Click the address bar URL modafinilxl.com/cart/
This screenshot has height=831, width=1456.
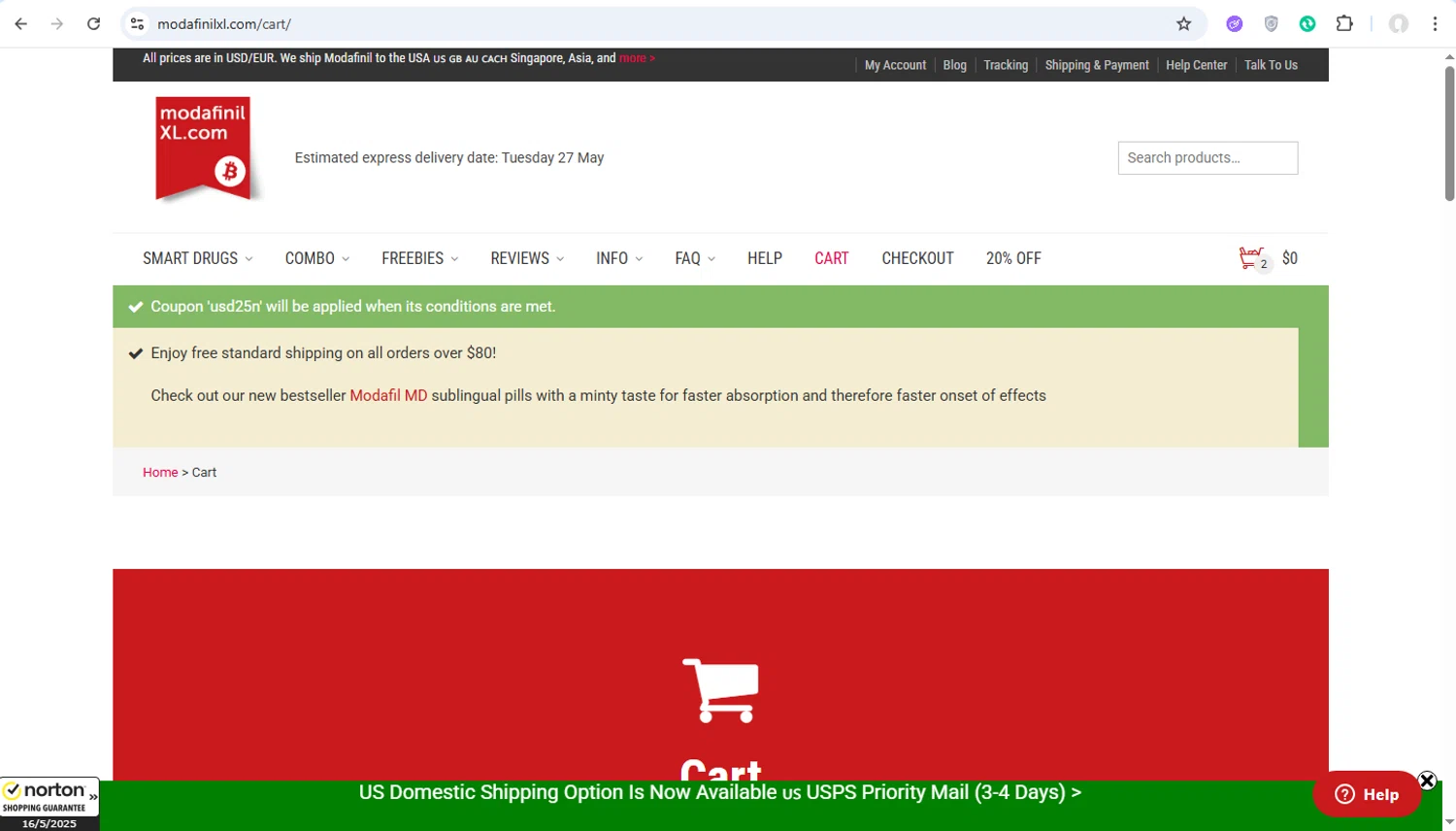click(224, 24)
